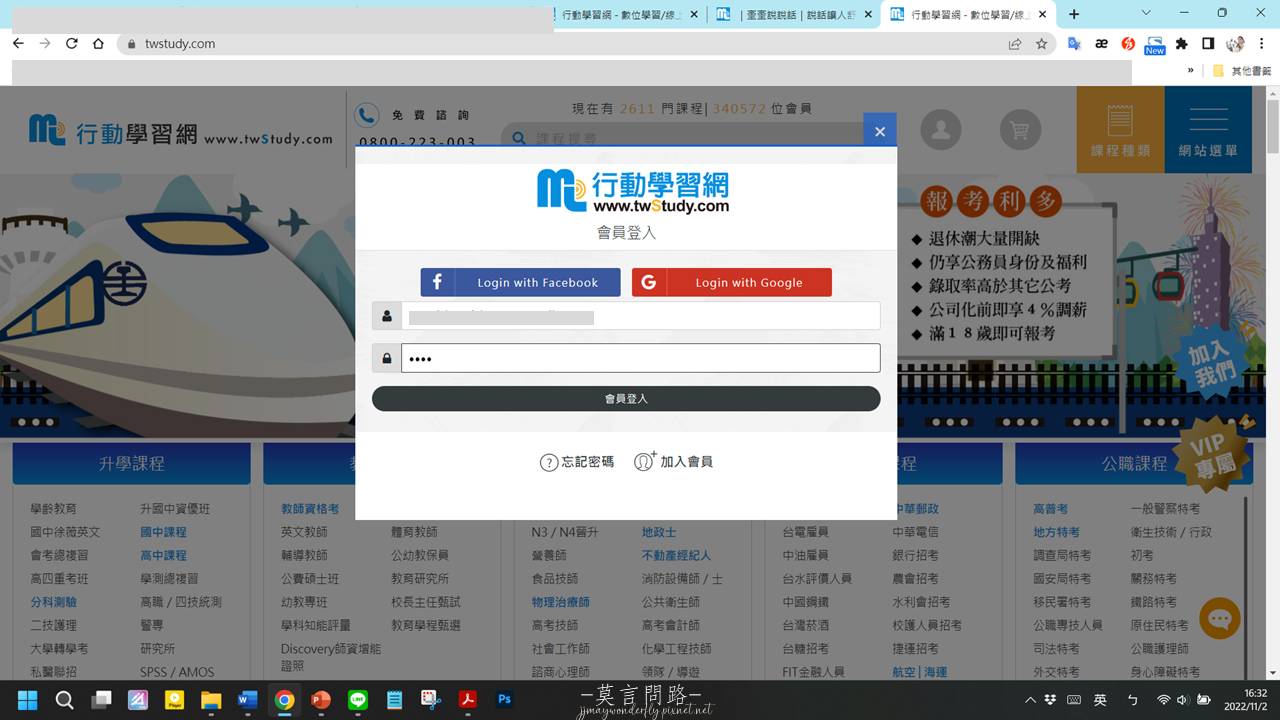Viewport: 1280px width, 720px height.
Task: Open the 忘記密碼 link
Action: tap(577, 462)
